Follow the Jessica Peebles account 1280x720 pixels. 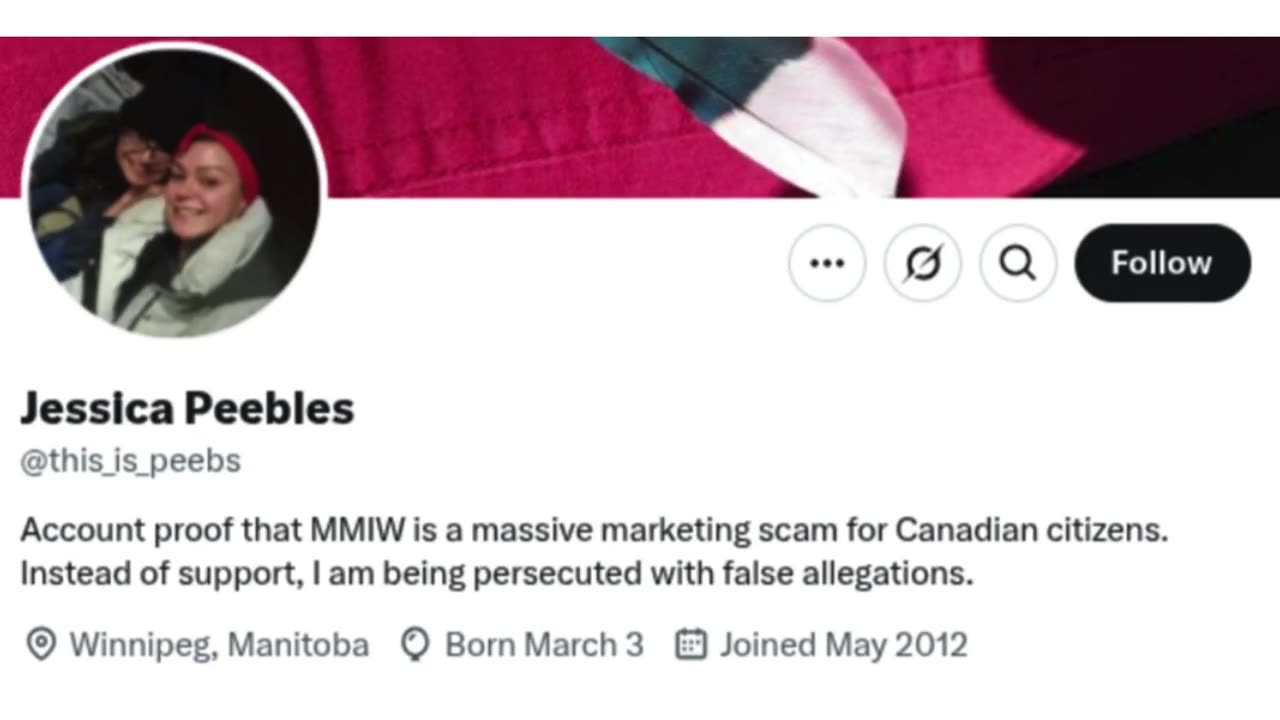pyautogui.click(x=1162, y=263)
